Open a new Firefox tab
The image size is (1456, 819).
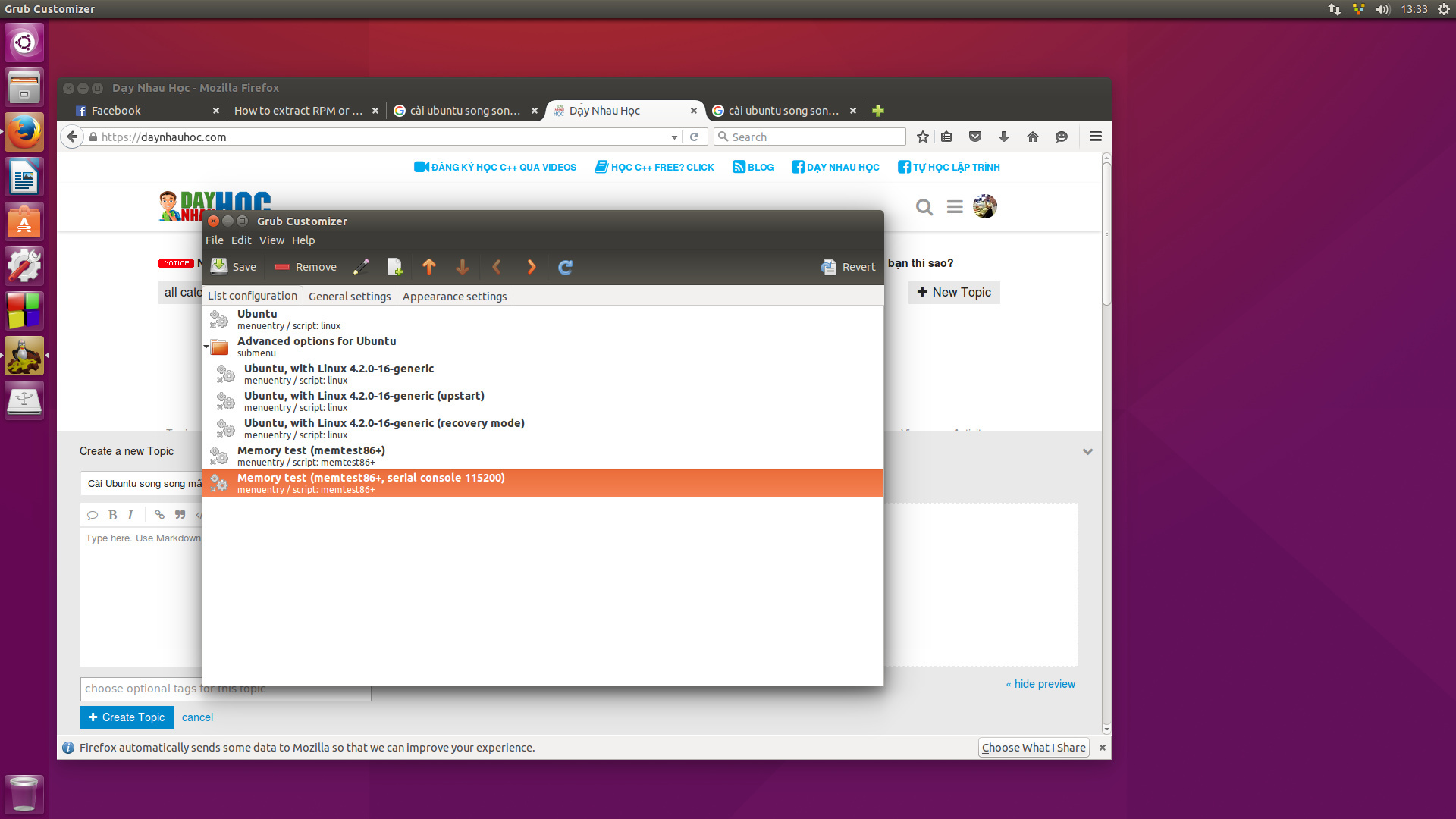click(x=878, y=111)
